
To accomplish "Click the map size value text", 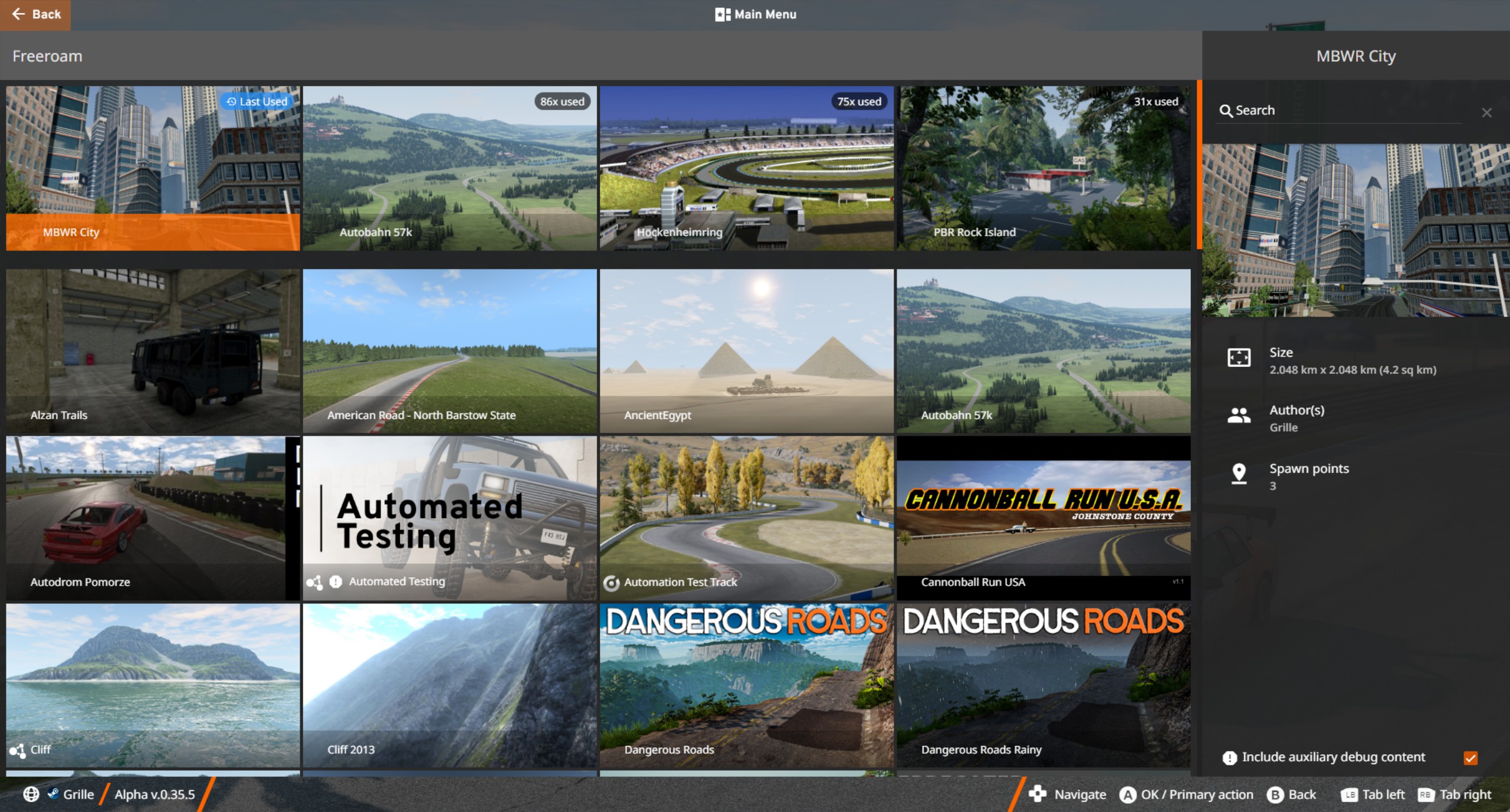I will [1353, 370].
